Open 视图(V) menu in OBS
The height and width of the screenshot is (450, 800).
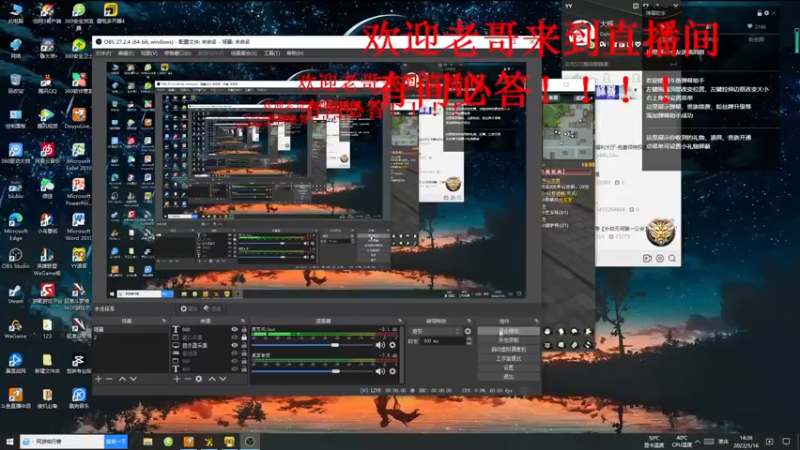149,53
